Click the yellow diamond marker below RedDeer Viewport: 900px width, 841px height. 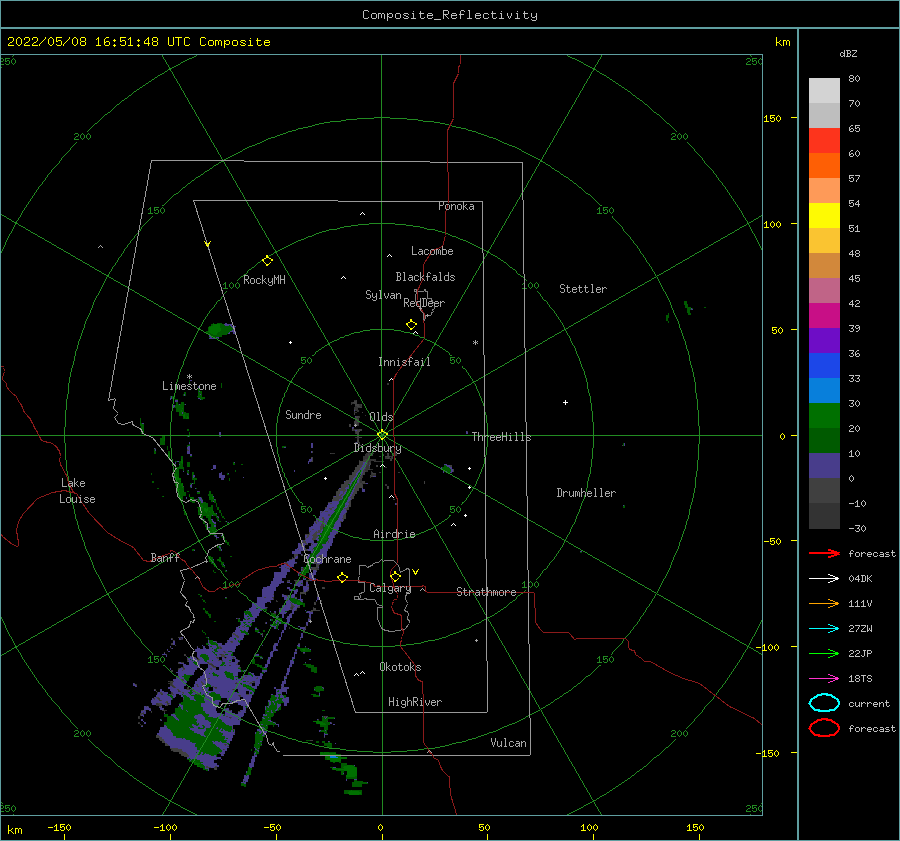click(x=411, y=325)
